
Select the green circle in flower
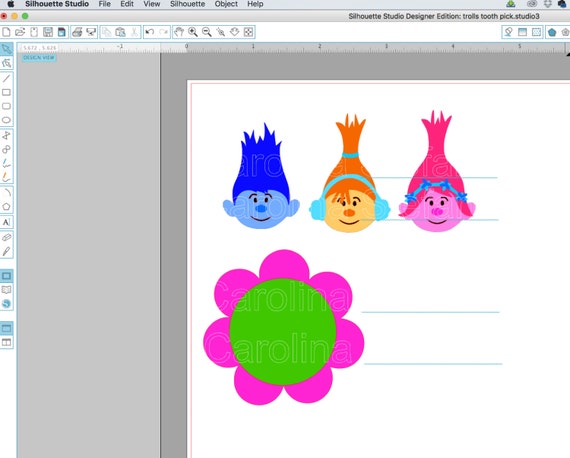pos(283,332)
